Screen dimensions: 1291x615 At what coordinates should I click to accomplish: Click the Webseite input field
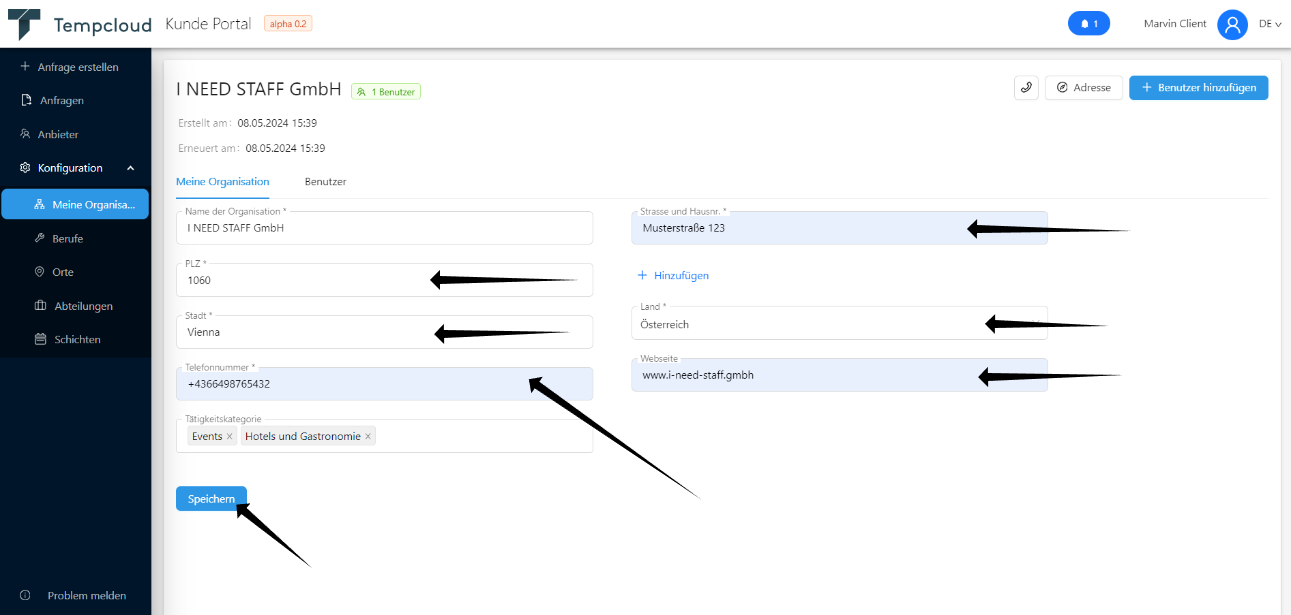pyautogui.click(x=839, y=375)
